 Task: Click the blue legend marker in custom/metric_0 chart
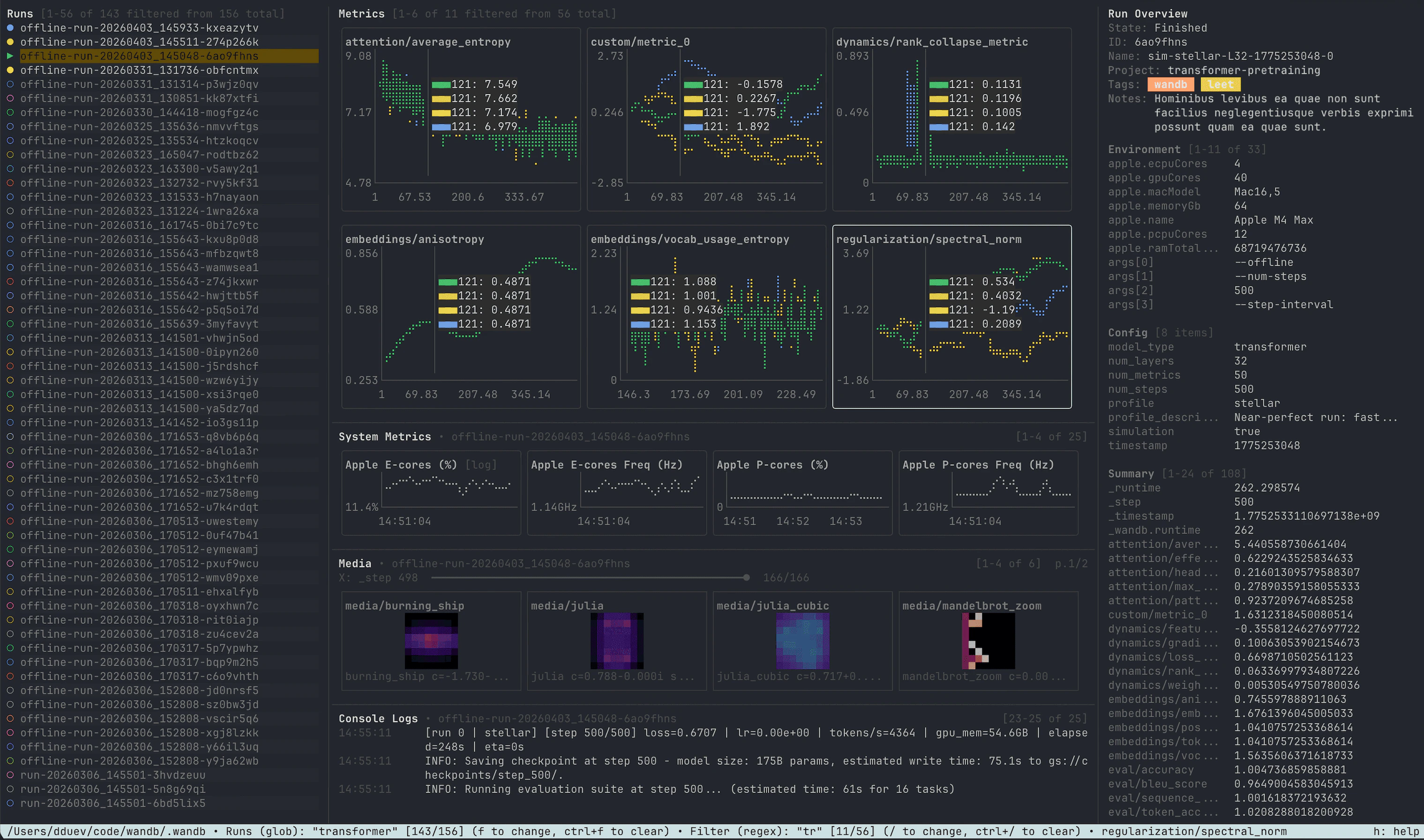click(x=695, y=127)
